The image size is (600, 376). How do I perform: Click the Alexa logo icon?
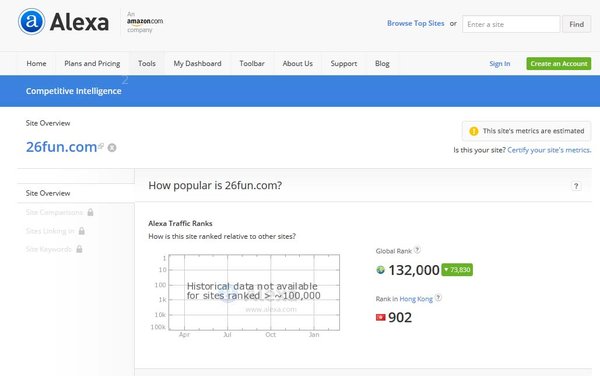[31, 21]
